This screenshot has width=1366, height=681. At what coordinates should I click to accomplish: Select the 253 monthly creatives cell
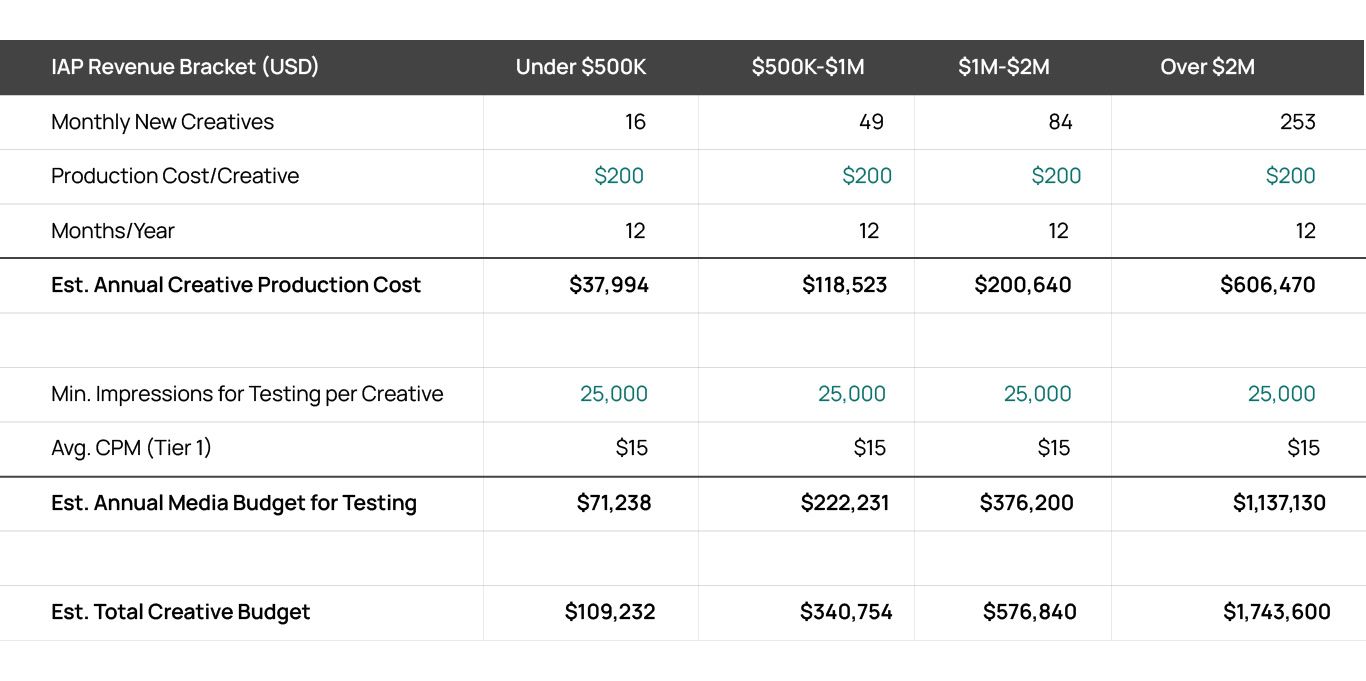point(1296,122)
